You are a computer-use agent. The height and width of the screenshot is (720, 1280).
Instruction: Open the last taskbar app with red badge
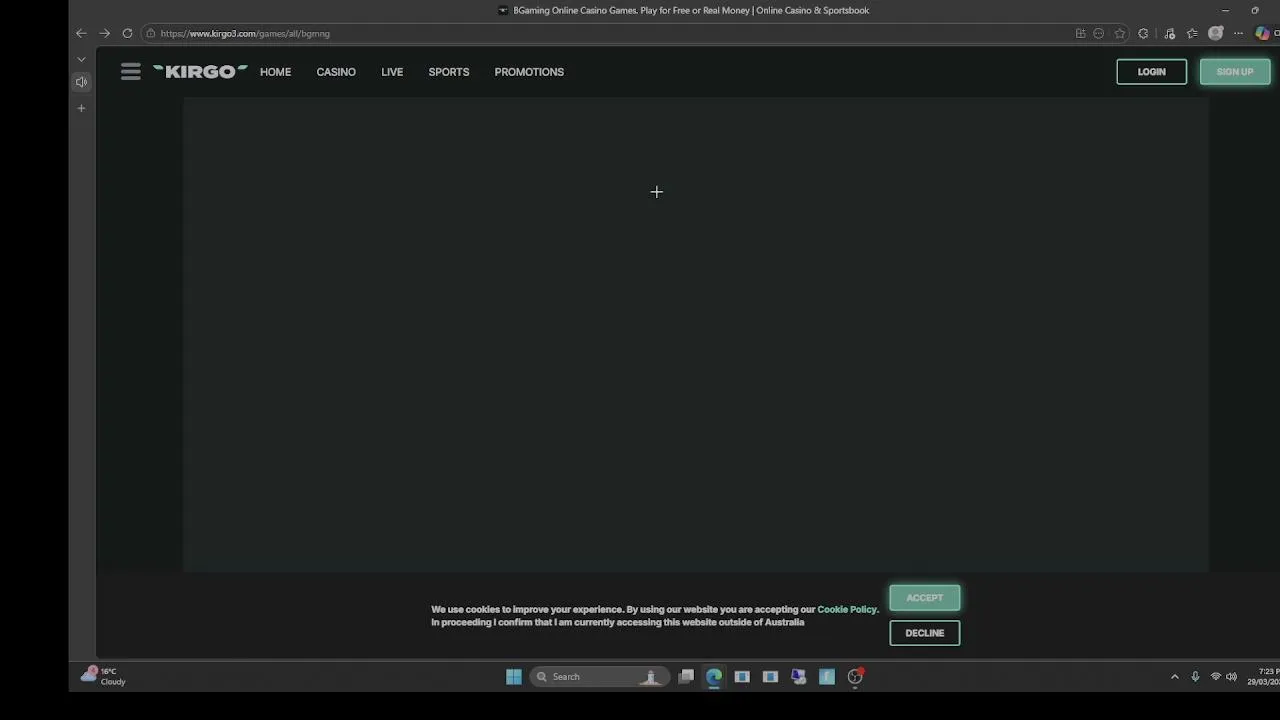(x=855, y=677)
